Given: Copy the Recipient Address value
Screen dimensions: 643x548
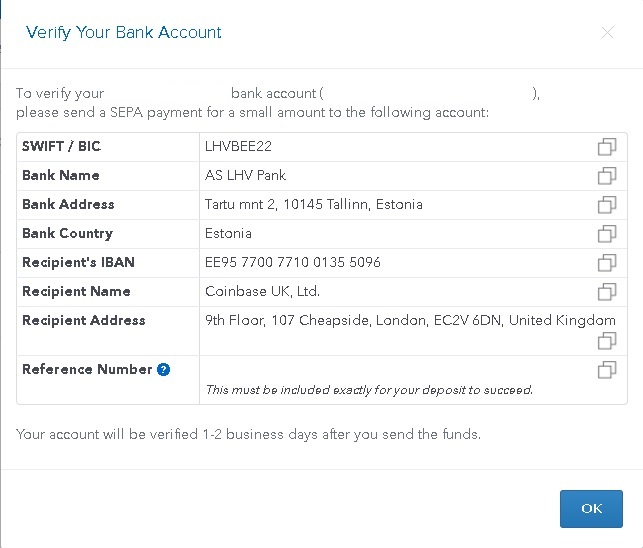Looking at the screenshot, I should pyautogui.click(x=607, y=340).
